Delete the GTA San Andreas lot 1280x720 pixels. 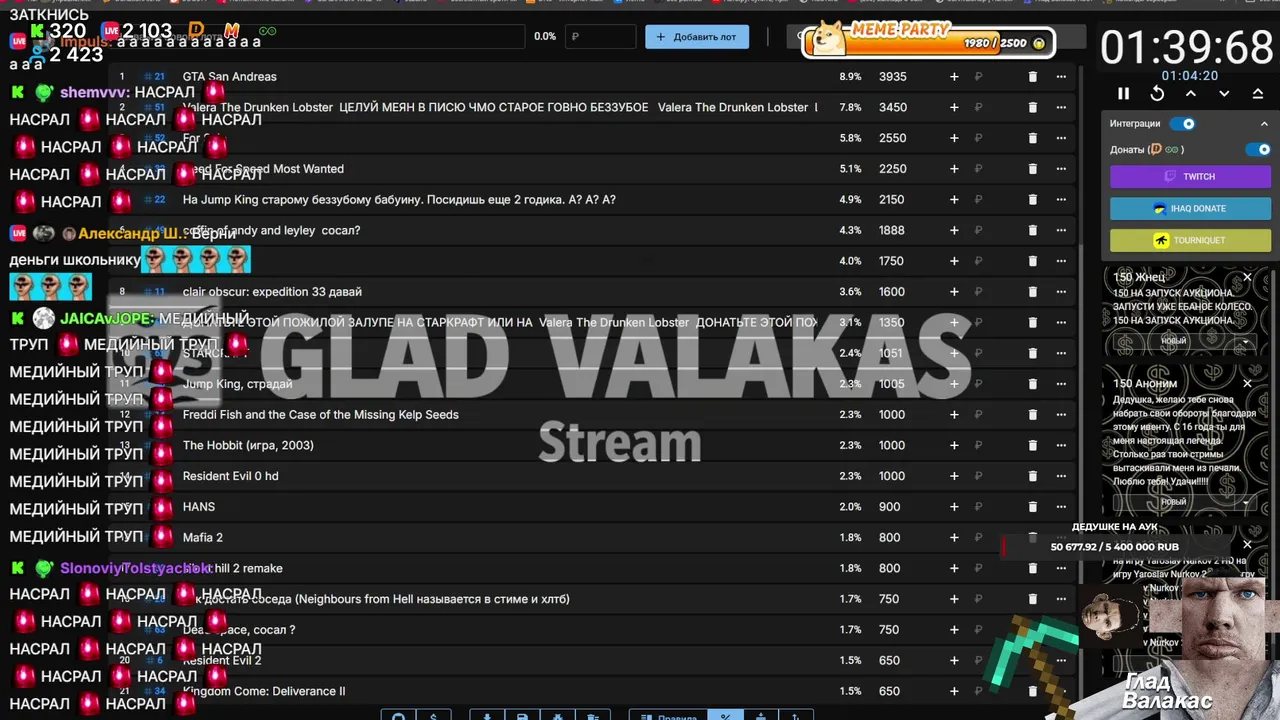tap(1033, 77)
